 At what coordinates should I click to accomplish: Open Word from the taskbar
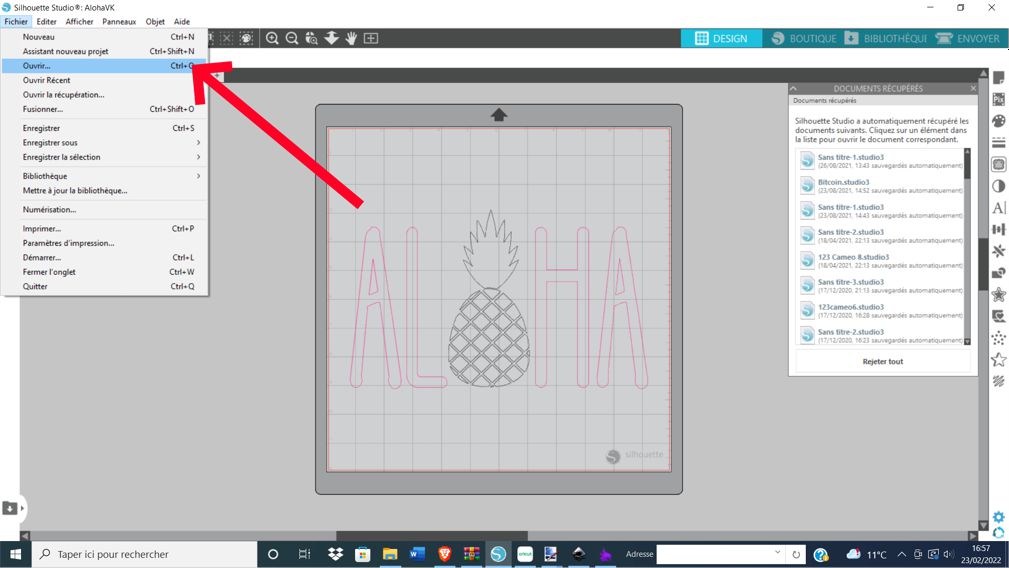point(417,554)
